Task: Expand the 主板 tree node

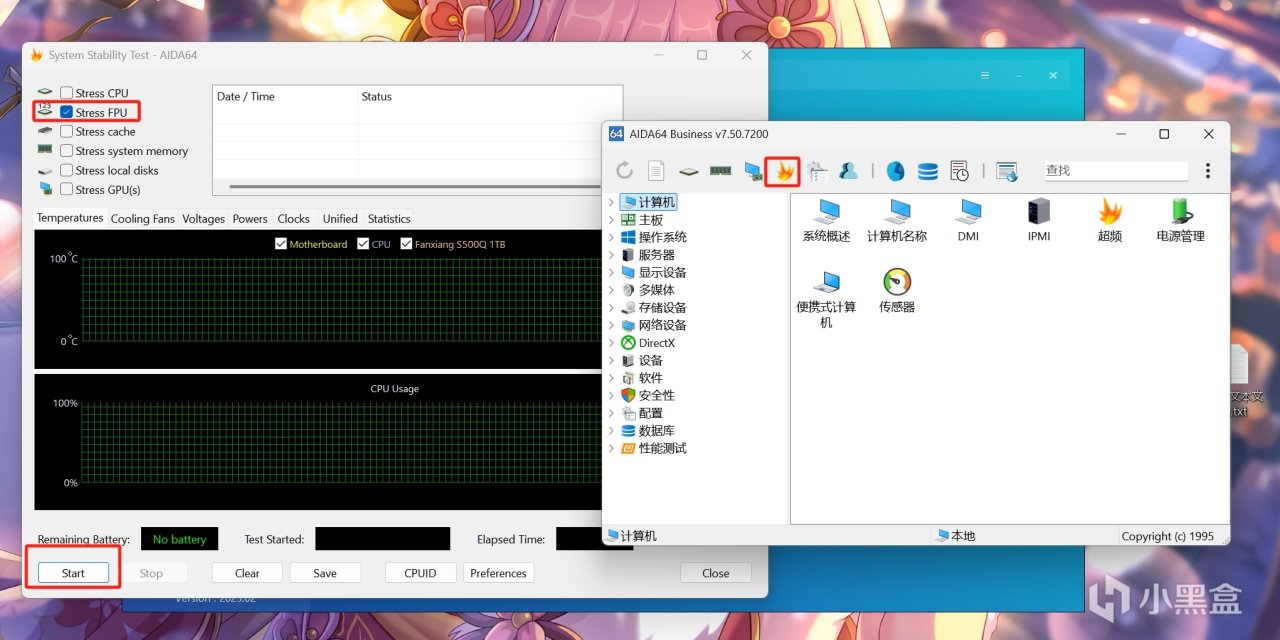Action: tap(611, 220)
